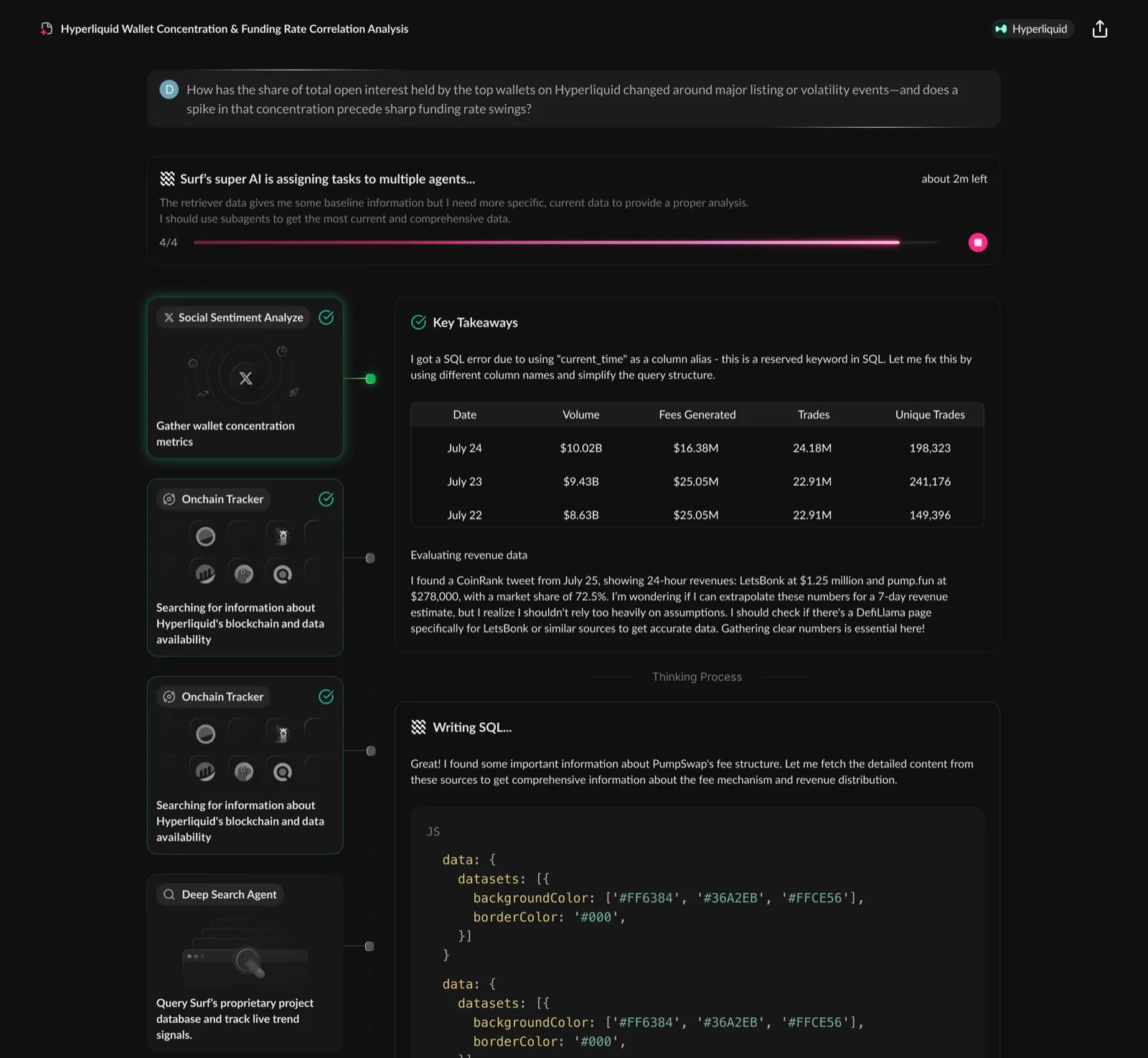
Task: Stop the running agent task
Action: pyautogui.click(x=977, y=243)
